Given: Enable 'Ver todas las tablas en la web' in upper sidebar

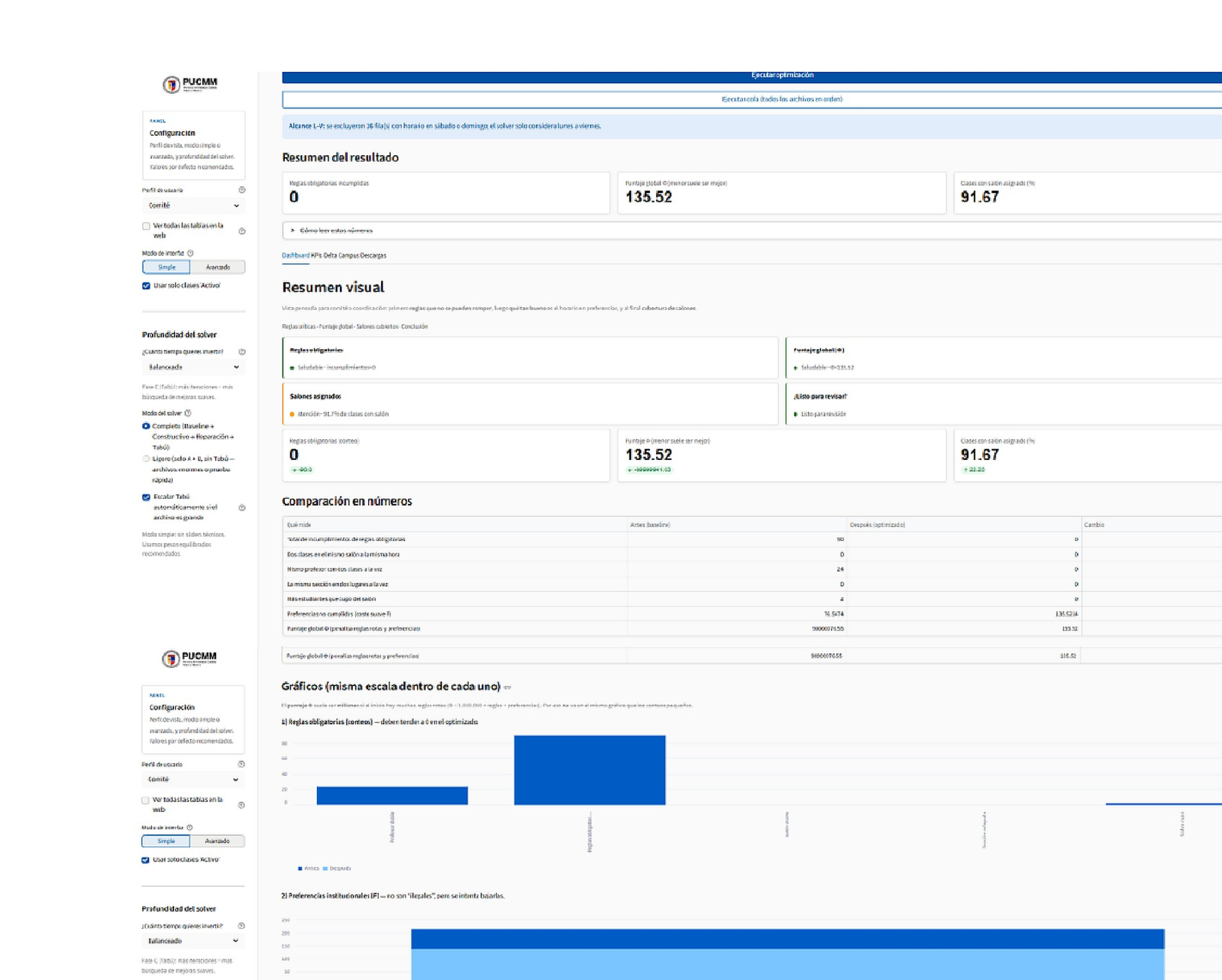Looking at the screenshot, I should pyautogui.click(x=146, y=226).
